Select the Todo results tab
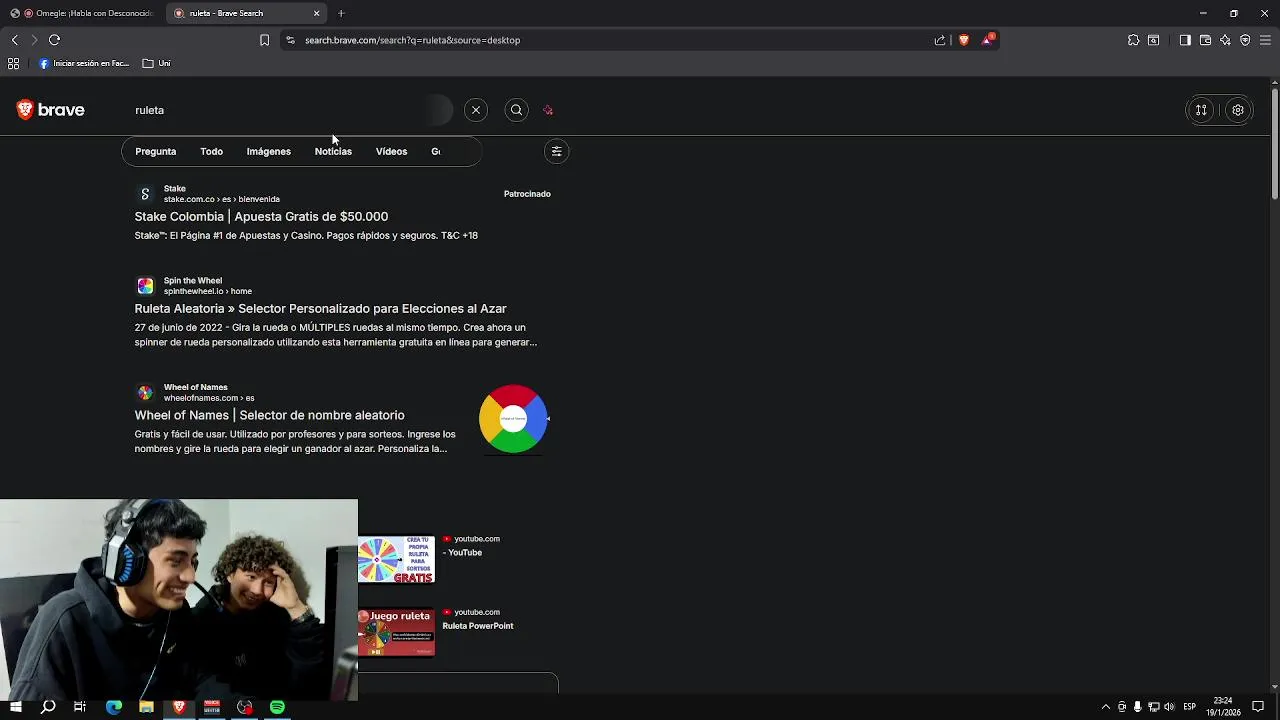The width and height of the screenshot is (1280, 720). coord(211,152)
